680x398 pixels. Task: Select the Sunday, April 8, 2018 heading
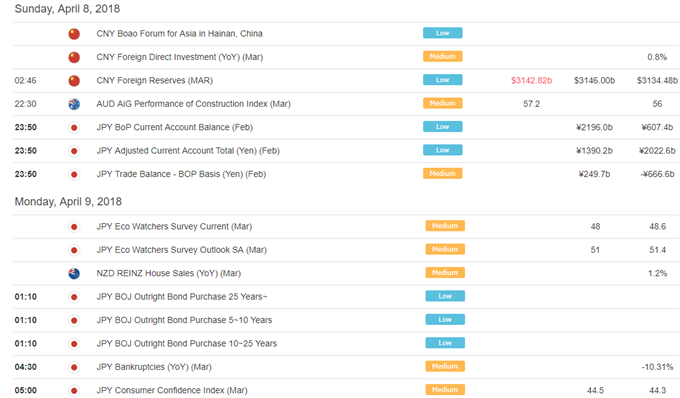pyautogui.click(x=67, y=9)
